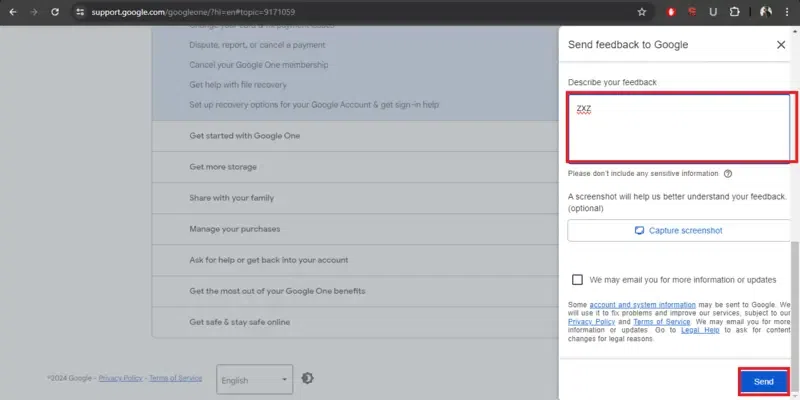The height and width of the screenshot is (400, 800).
Task: Open the Legal Help link
Action: click(x=700, y=330)
